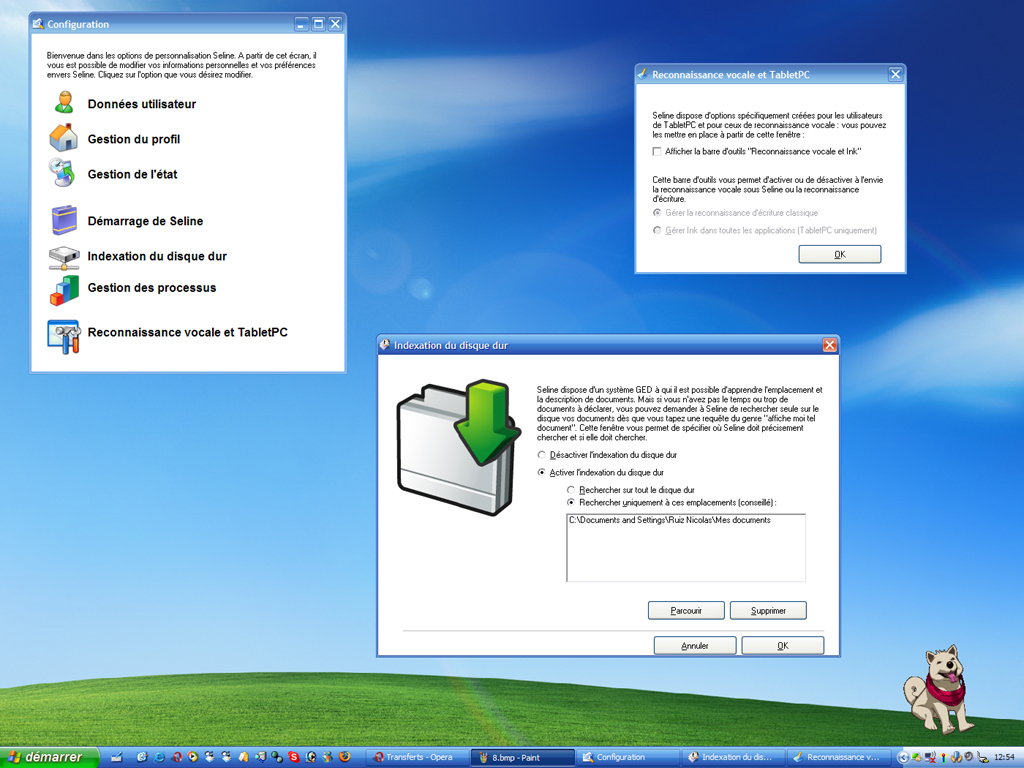Click the Supprimer button
Screen dimensions: 1024x768
pyautogui.click(x=768, y=611)
